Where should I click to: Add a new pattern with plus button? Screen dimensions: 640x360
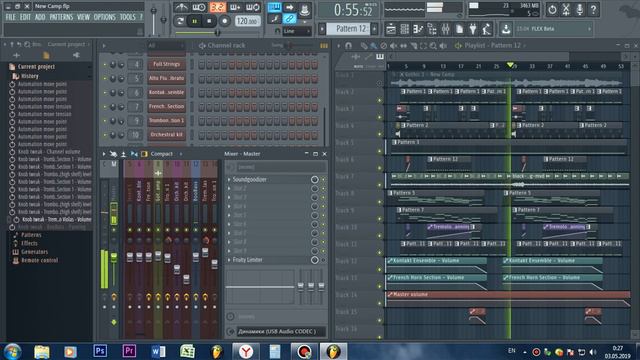(x=374, y=29)
